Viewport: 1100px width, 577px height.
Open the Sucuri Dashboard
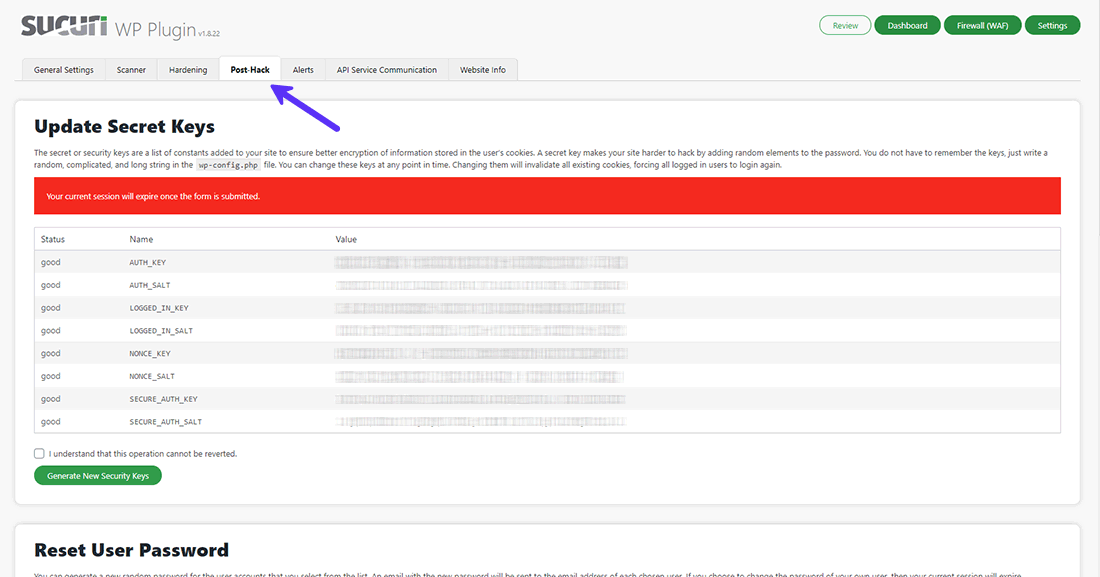(x=907, y=24)
